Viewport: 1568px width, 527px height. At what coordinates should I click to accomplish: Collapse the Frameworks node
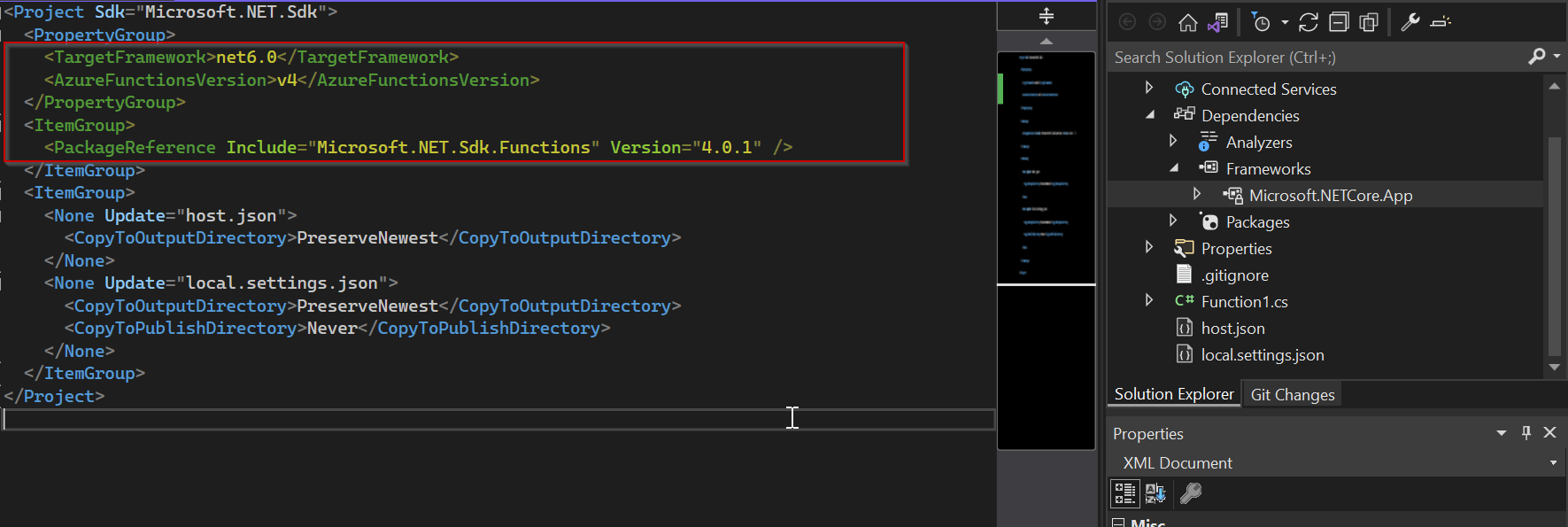pyautogui.click(x=1173, y=167)
